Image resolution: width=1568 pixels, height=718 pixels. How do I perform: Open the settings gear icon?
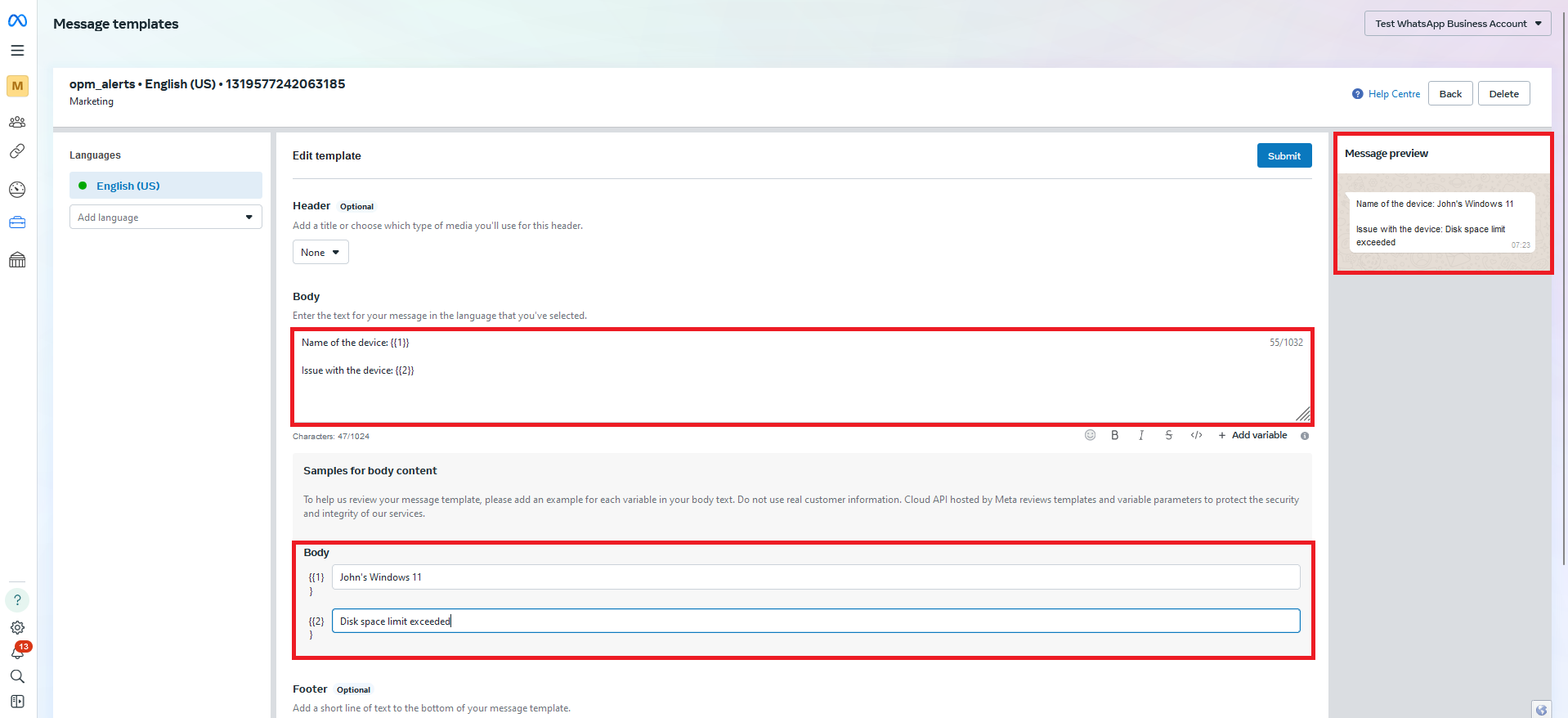17,628
